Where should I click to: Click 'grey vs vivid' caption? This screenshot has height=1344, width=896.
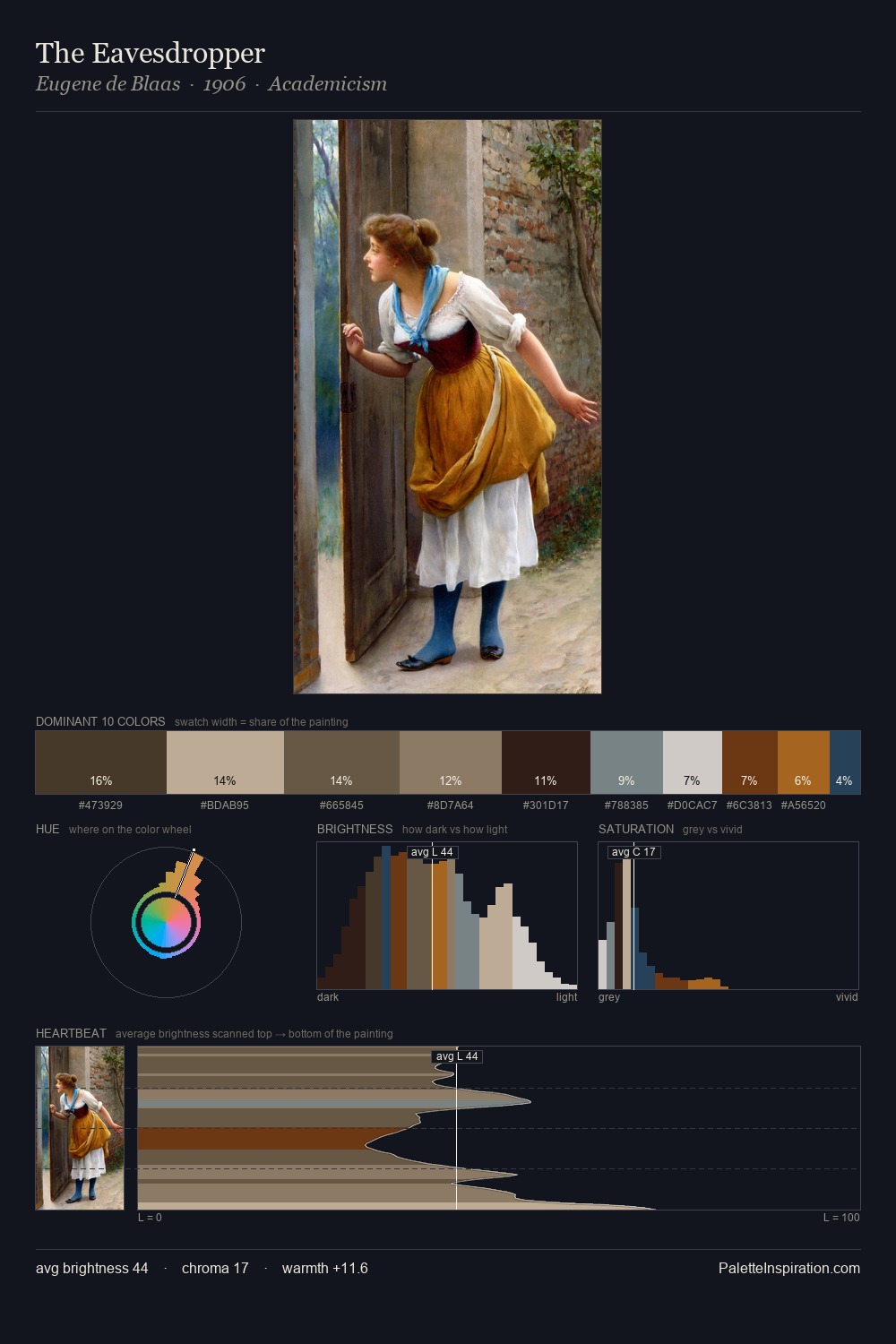click(x=712, y=830)
